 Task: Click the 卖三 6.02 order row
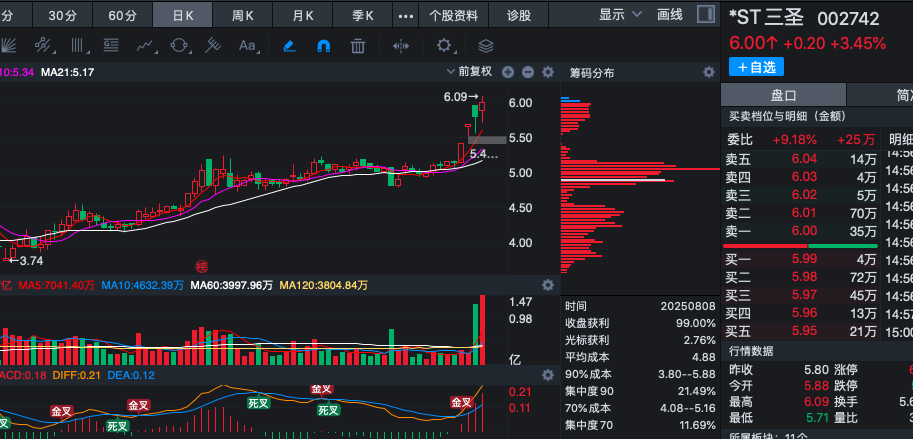801,194
